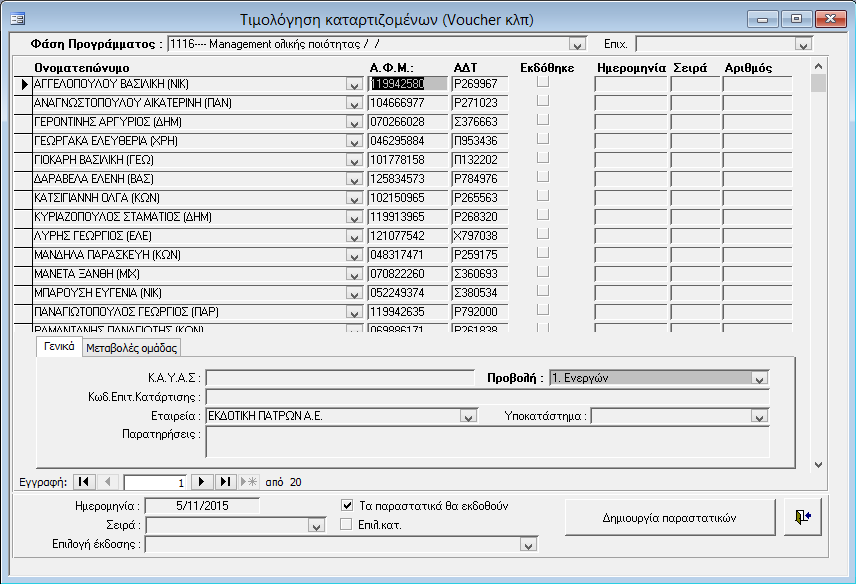
Task: Open the Σειρά series dropdown
Action: 317,526
